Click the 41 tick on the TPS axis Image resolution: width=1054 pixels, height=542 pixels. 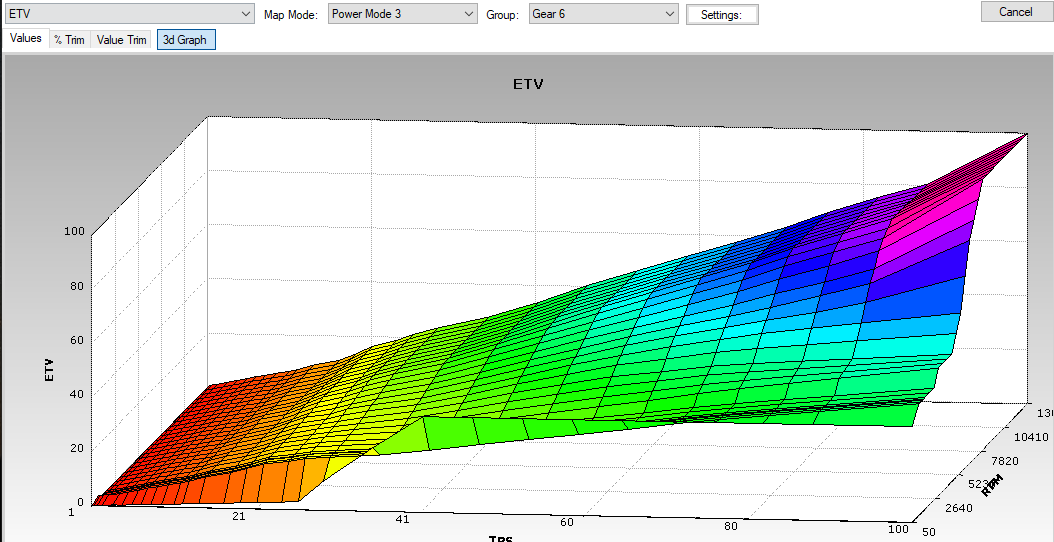(401, 521)
